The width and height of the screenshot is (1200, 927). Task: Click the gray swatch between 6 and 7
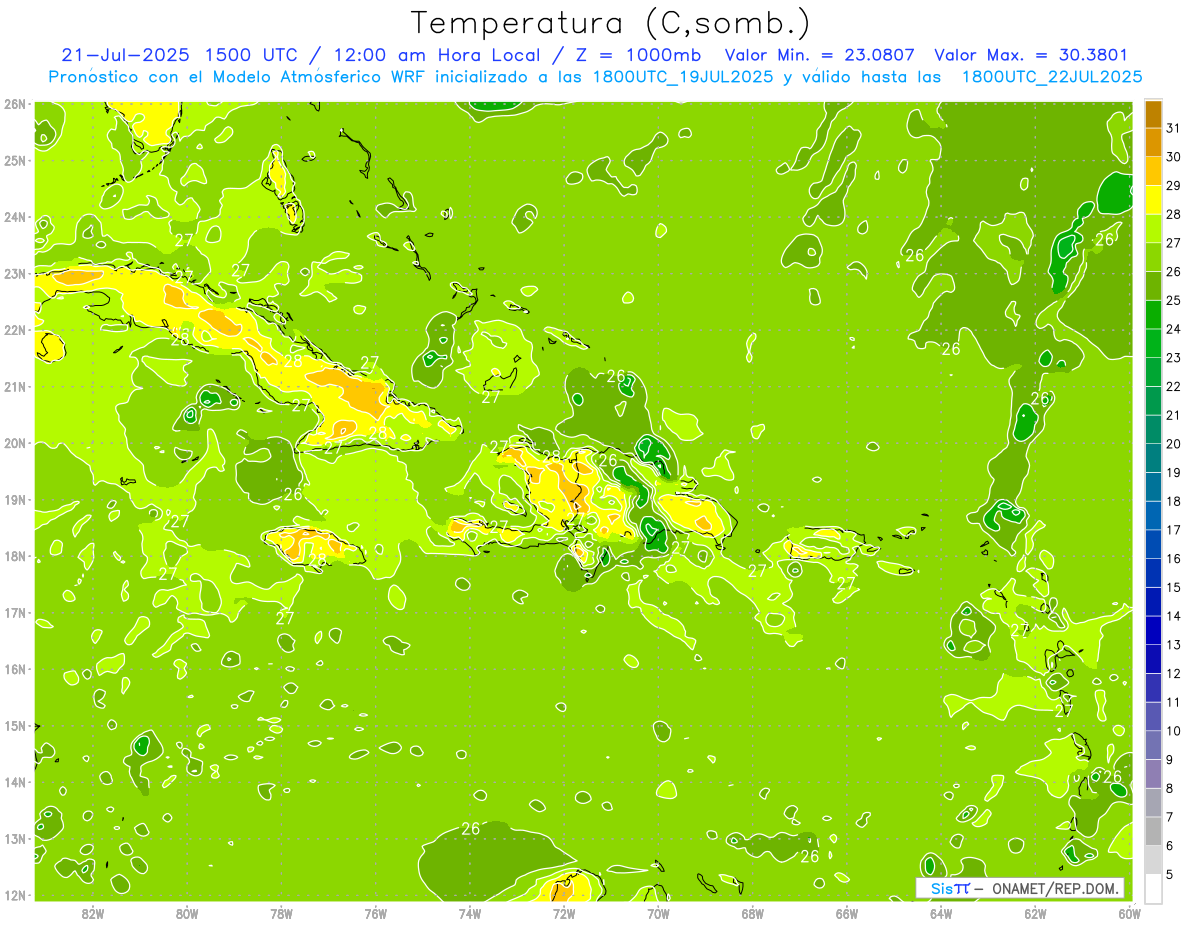(x=1153, y=832)
